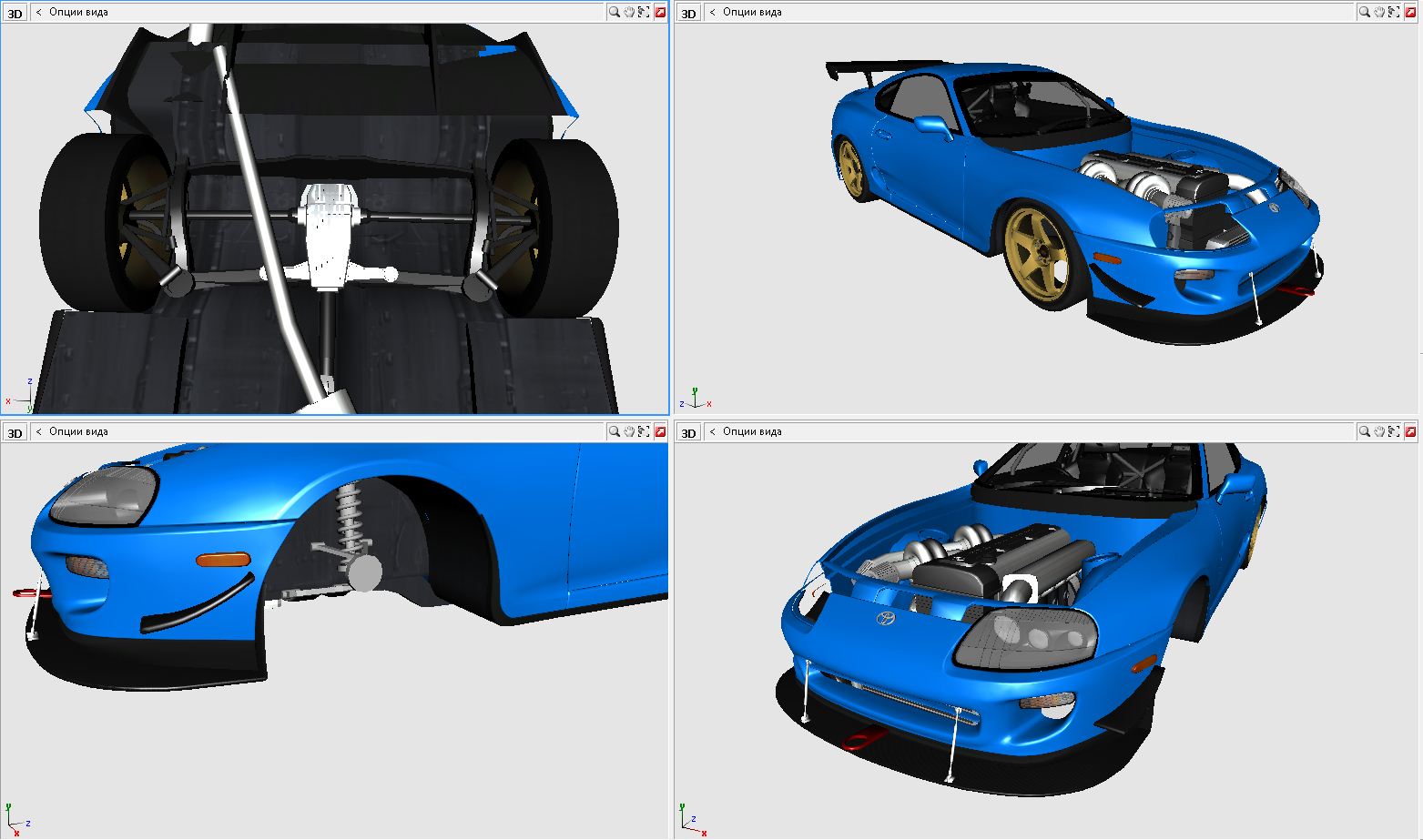
Task: Activate Pan hand tool in bottom-left viewport
Action: point(629,431)
